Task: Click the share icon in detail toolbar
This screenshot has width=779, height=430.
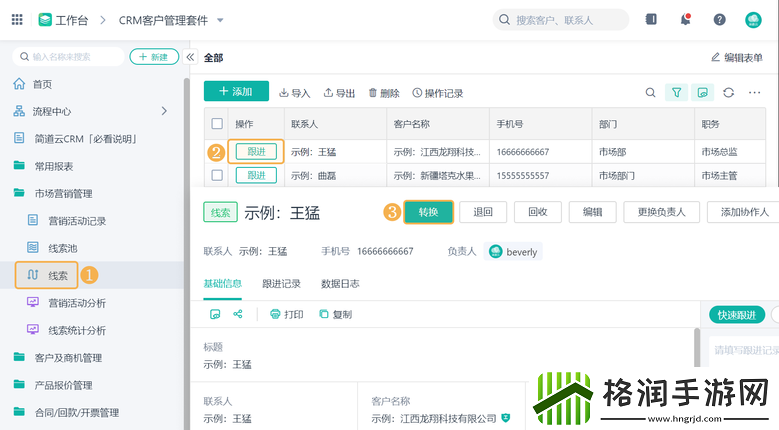Action: pyautogui.click(x=238, y=314)
